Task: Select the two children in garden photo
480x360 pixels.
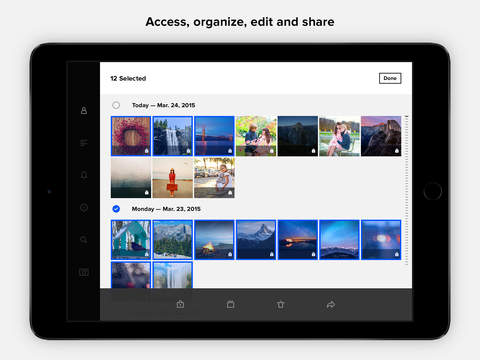Action: 256,136
